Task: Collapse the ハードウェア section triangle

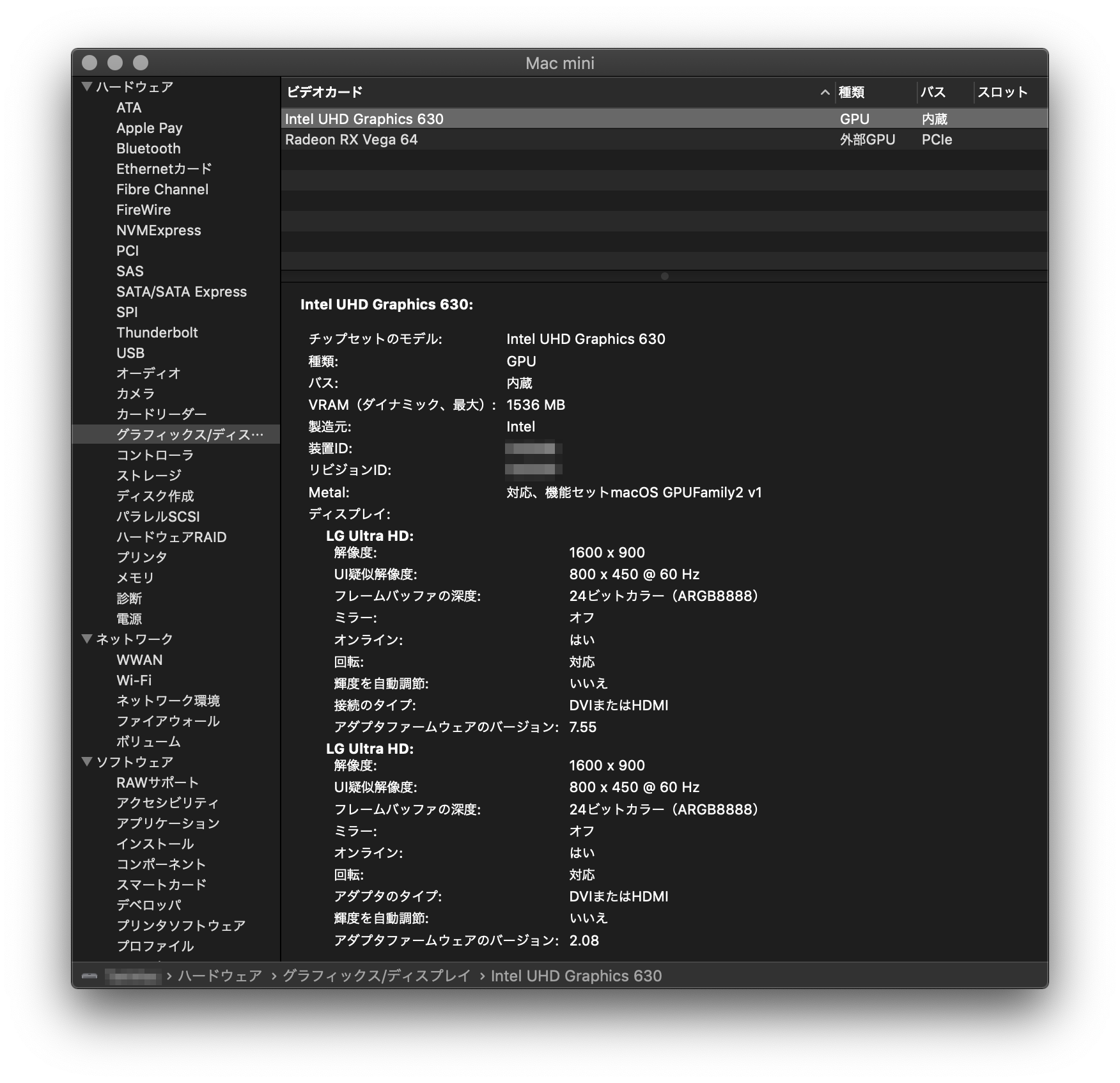Action: (86, 86)
